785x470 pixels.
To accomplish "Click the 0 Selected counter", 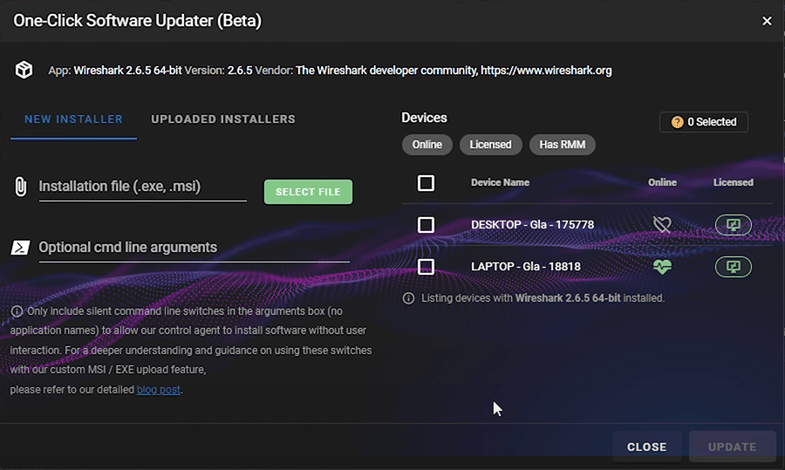I will pyautogui.click(x=703, y=122).
